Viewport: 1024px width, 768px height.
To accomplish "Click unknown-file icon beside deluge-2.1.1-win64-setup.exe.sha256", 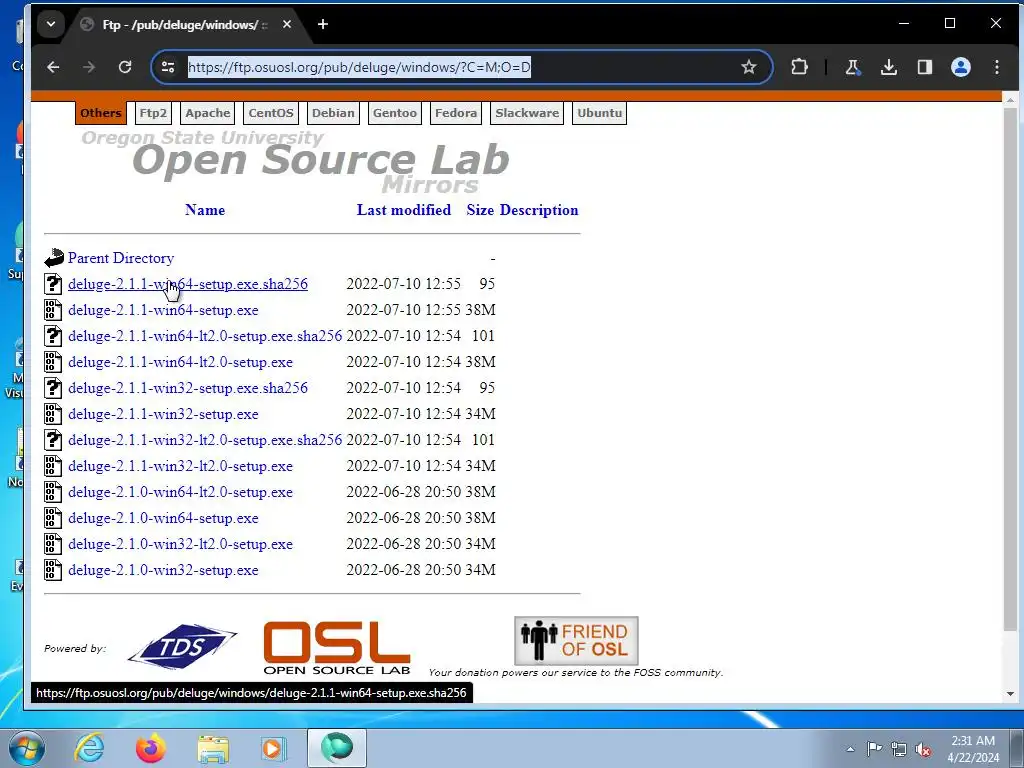I will pyautogui.click(x=54, y=284).
